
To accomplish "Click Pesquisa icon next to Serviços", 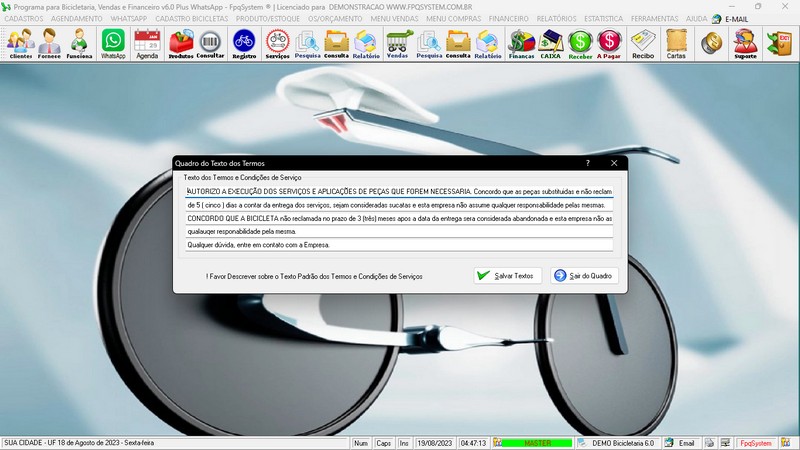I will 307,44.
